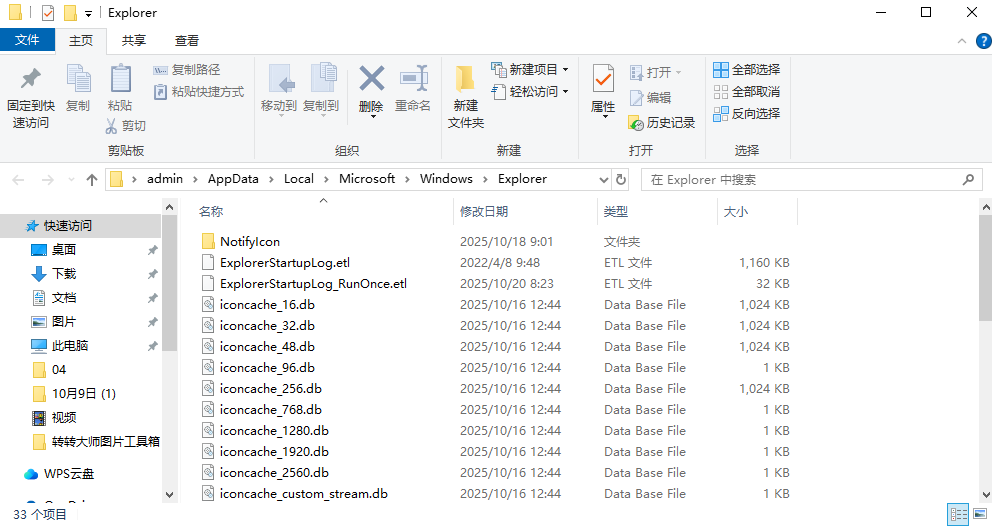Switch to large icons view toggle
Viewport: 992px width, 526px height.
tap(981, 514)
